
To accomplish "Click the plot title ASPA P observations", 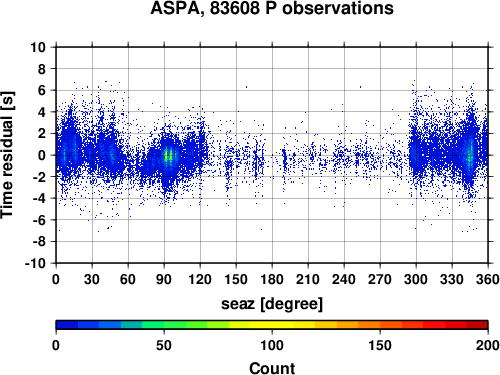I will pyautogui.click(x=272, y=8).
